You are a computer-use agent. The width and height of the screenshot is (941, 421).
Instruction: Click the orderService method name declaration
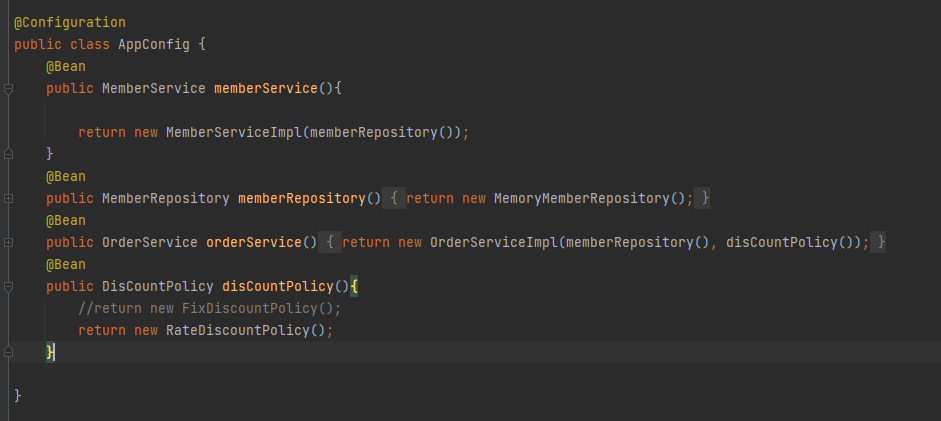(x=254, y=243)
